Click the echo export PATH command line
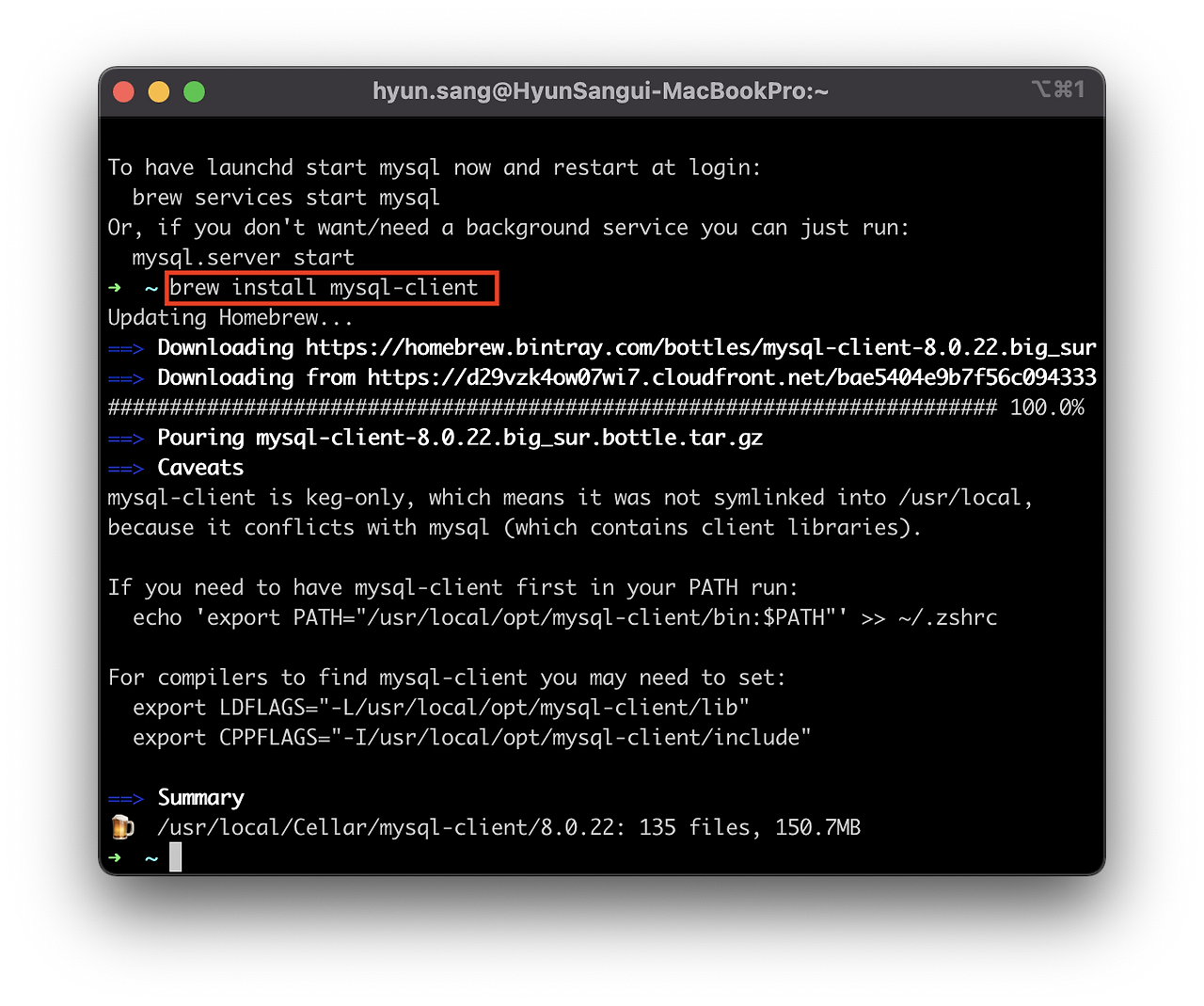The height and width of the screenshot is (1006, 1204). coord(565,617)
